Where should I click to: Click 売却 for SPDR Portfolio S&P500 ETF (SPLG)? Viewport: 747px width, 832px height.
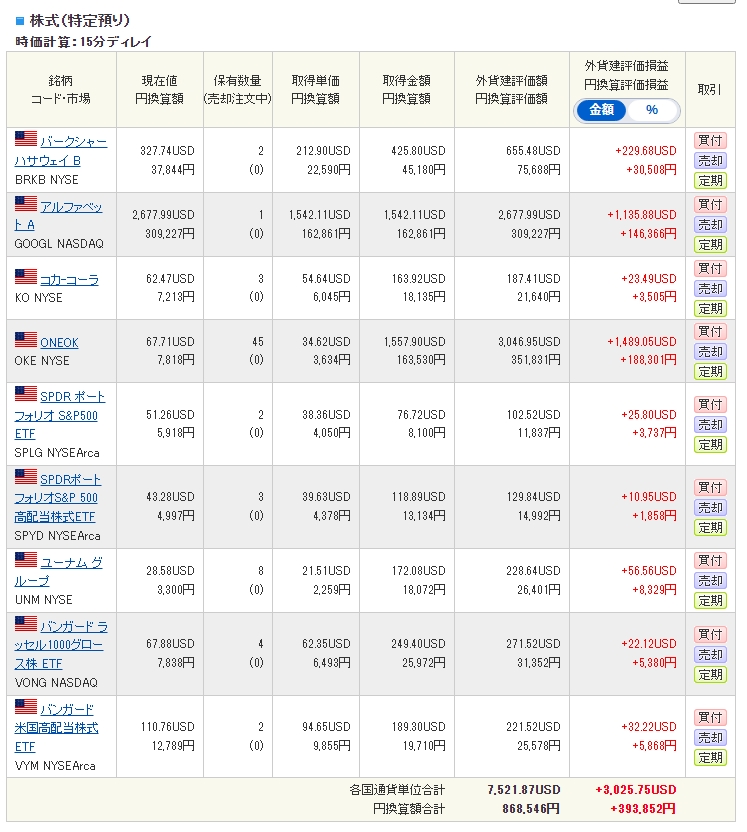[x=710, y=425]
